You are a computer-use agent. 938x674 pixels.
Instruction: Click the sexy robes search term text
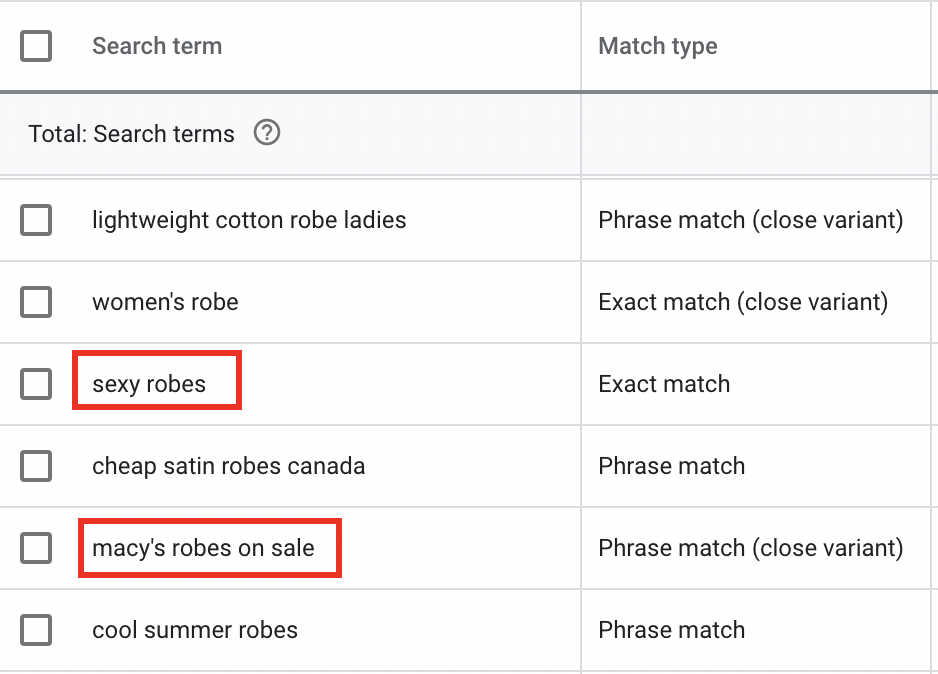149,384
